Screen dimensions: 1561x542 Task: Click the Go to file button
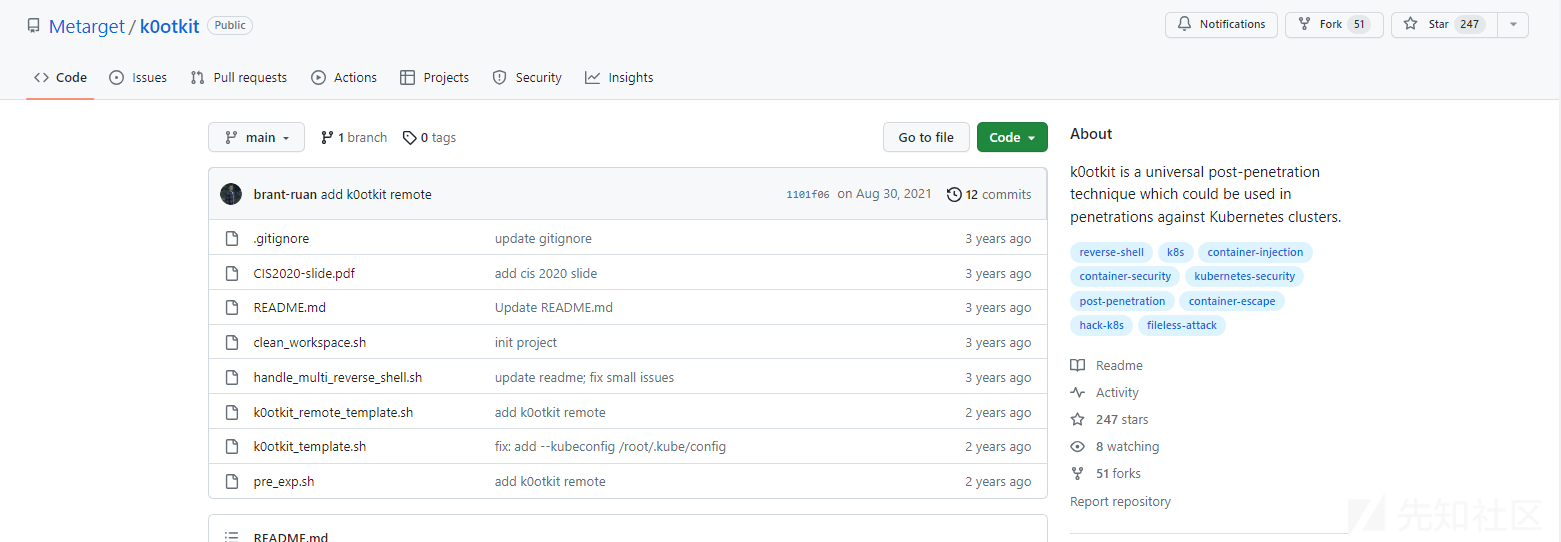(x=926, y=138)
